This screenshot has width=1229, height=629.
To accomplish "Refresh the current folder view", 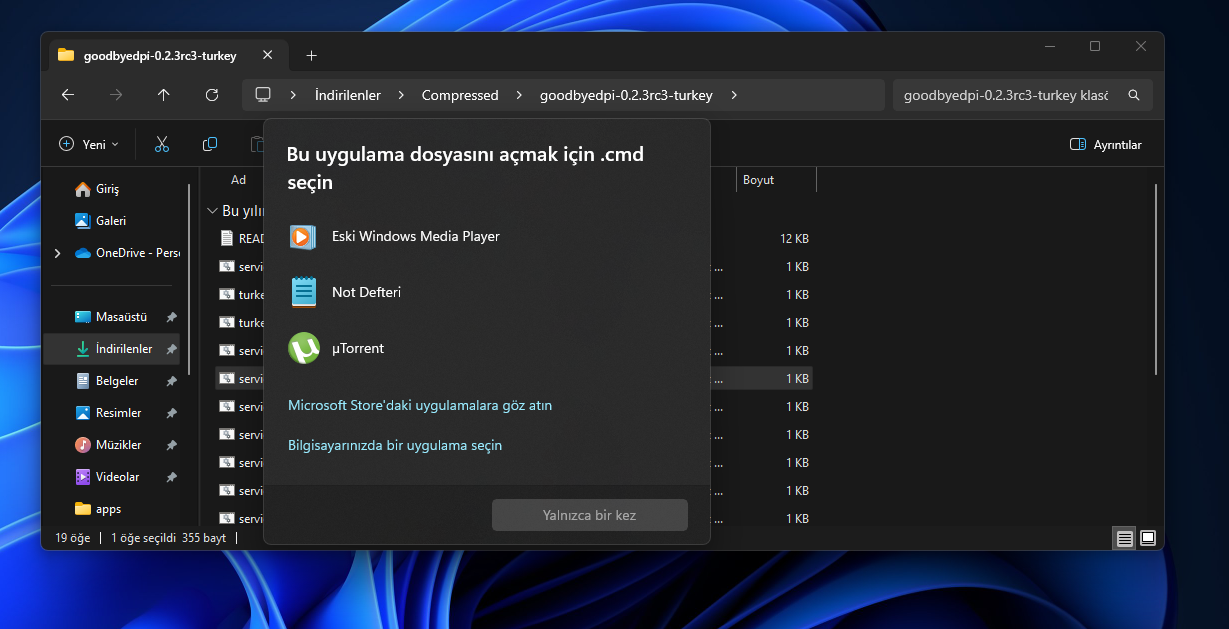I will tap(212, 95).
